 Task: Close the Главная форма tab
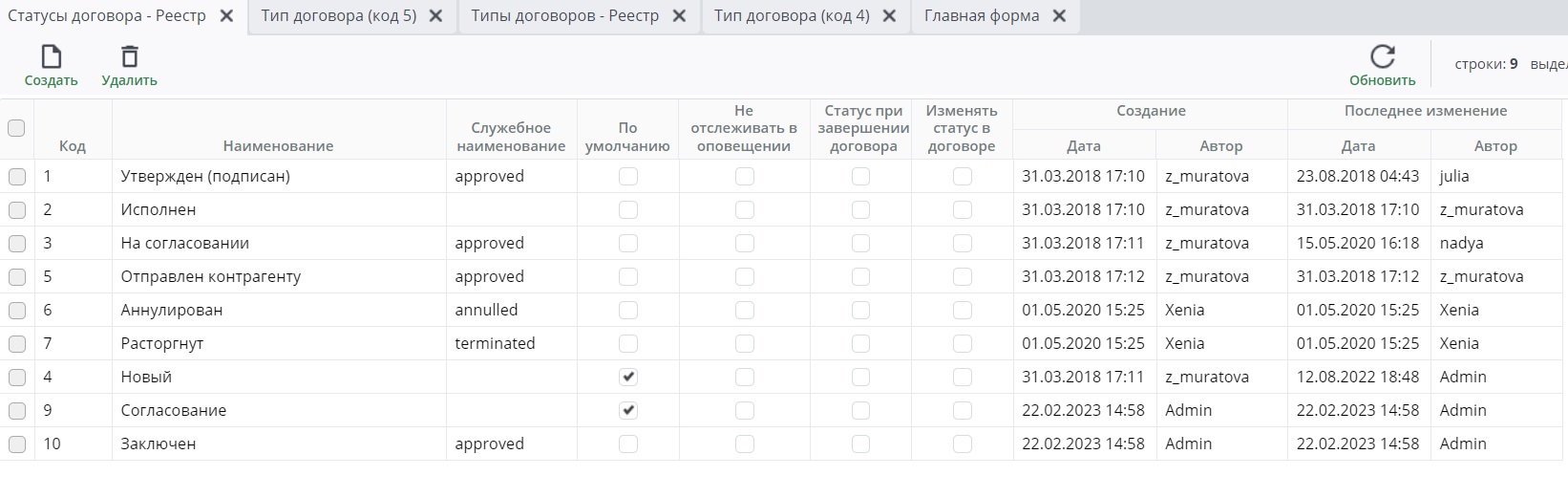click(1059, 16)
